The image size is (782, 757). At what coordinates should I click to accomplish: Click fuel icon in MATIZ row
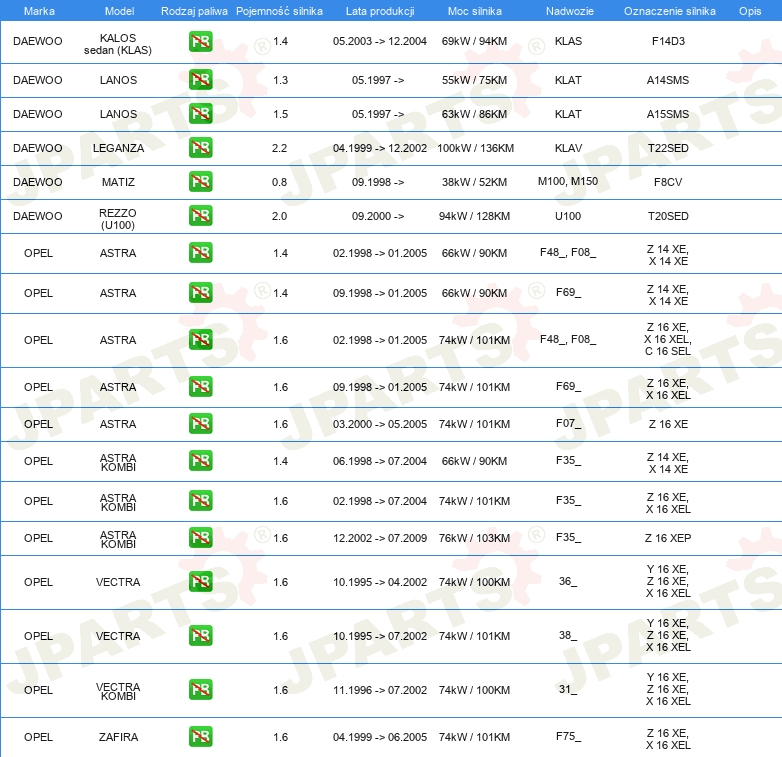200,182
